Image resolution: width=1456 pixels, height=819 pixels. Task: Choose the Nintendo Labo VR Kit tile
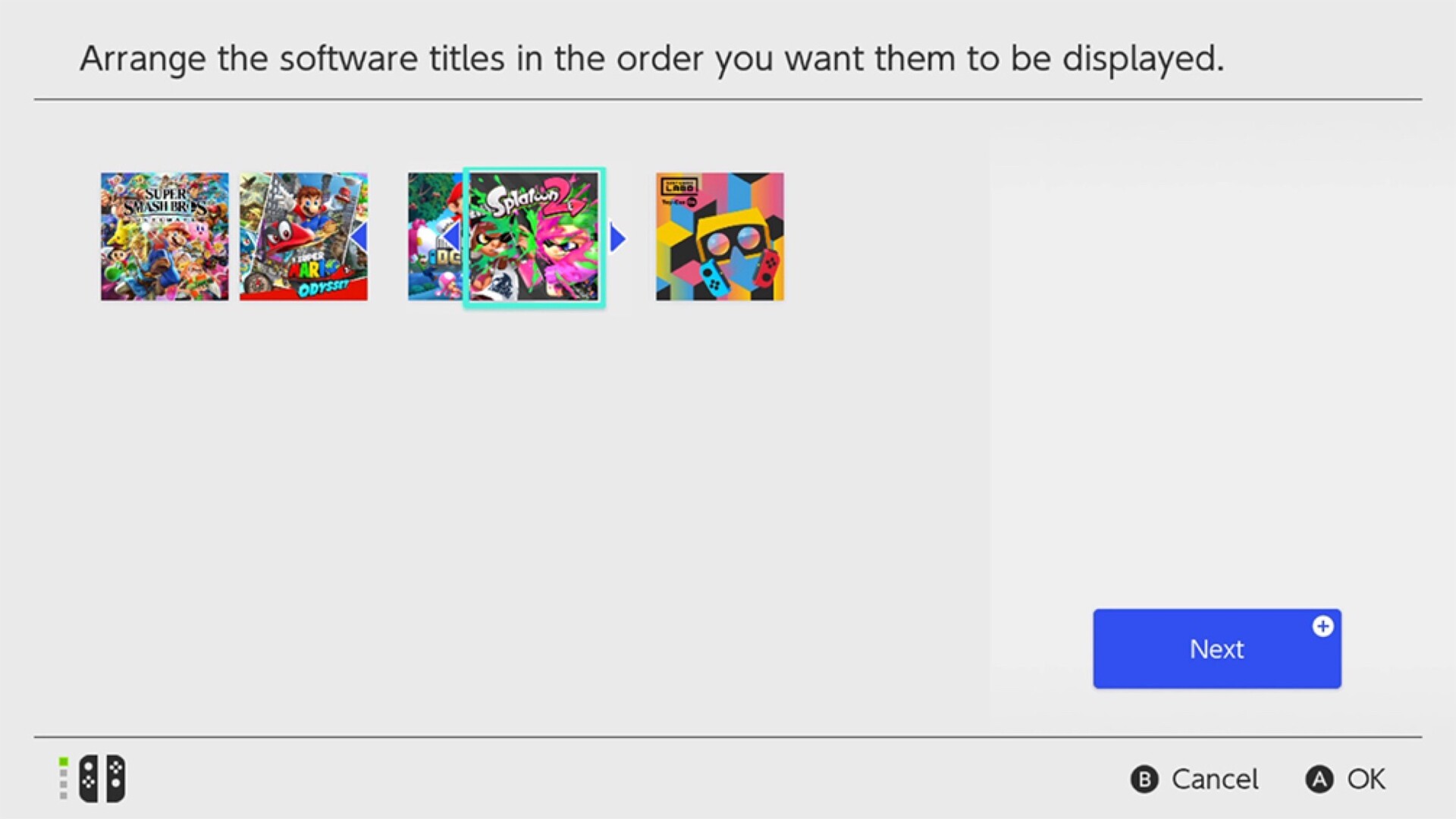(720, 236)
